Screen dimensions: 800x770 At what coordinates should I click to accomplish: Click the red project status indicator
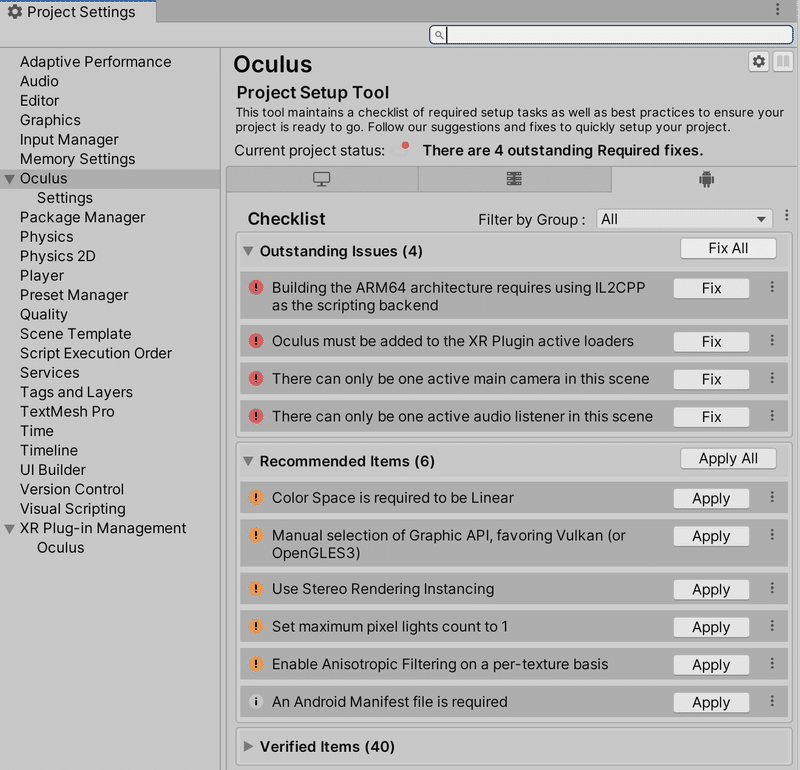(x=405, y=146)
